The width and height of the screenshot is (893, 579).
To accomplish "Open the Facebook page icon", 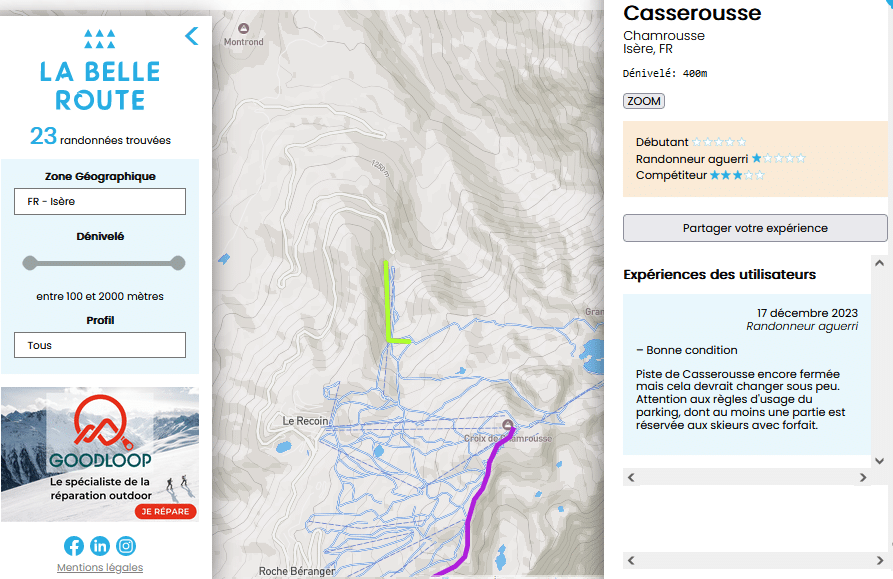I will (74, 546).
